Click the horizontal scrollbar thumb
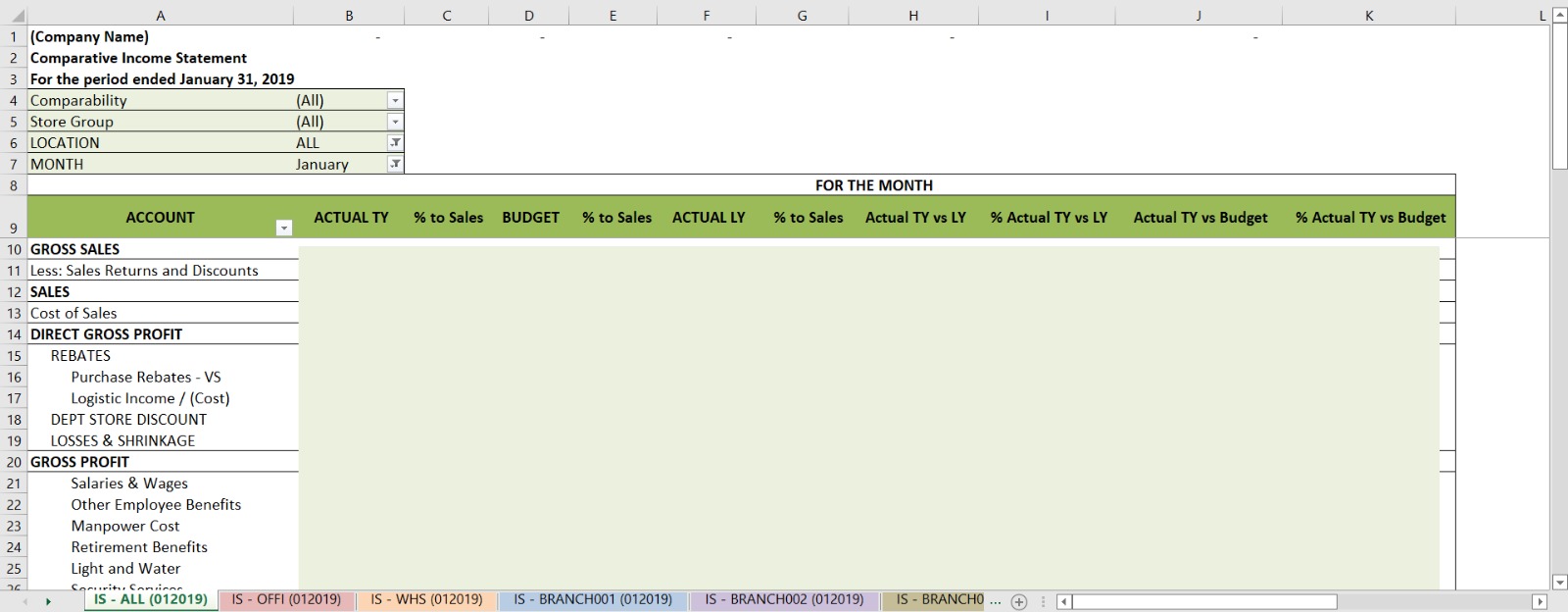This screenshot has width=1568, height=612. pyautogui.click(x=1204, y=601)
